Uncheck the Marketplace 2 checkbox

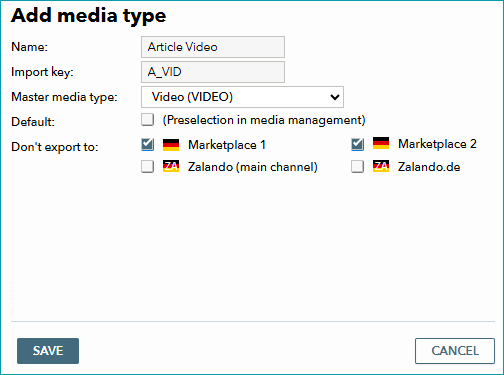tap(357, 144)
